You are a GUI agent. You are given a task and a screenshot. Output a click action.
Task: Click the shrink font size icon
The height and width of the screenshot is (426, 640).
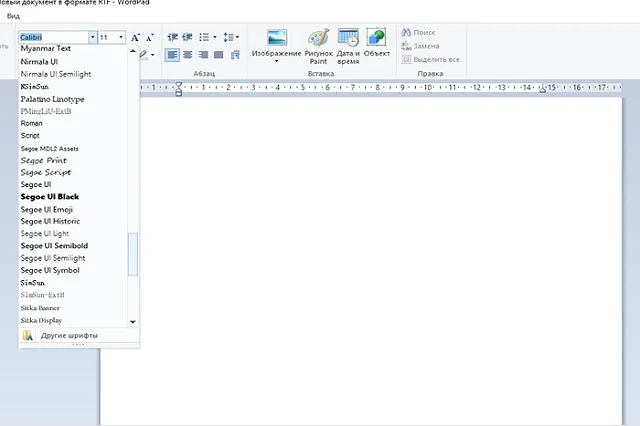[149, 37]
